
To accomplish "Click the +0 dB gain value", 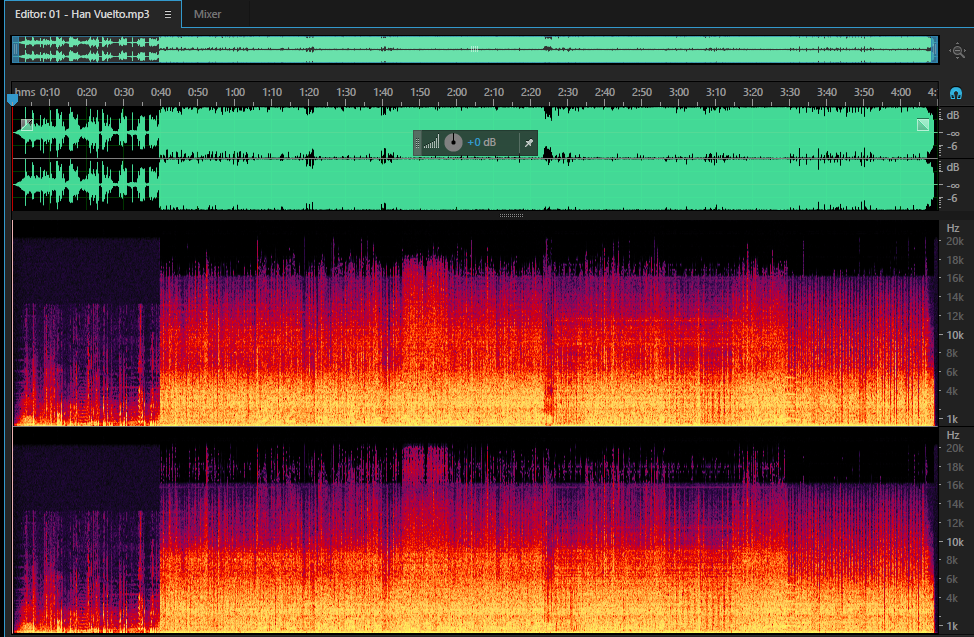I will 481,142.
